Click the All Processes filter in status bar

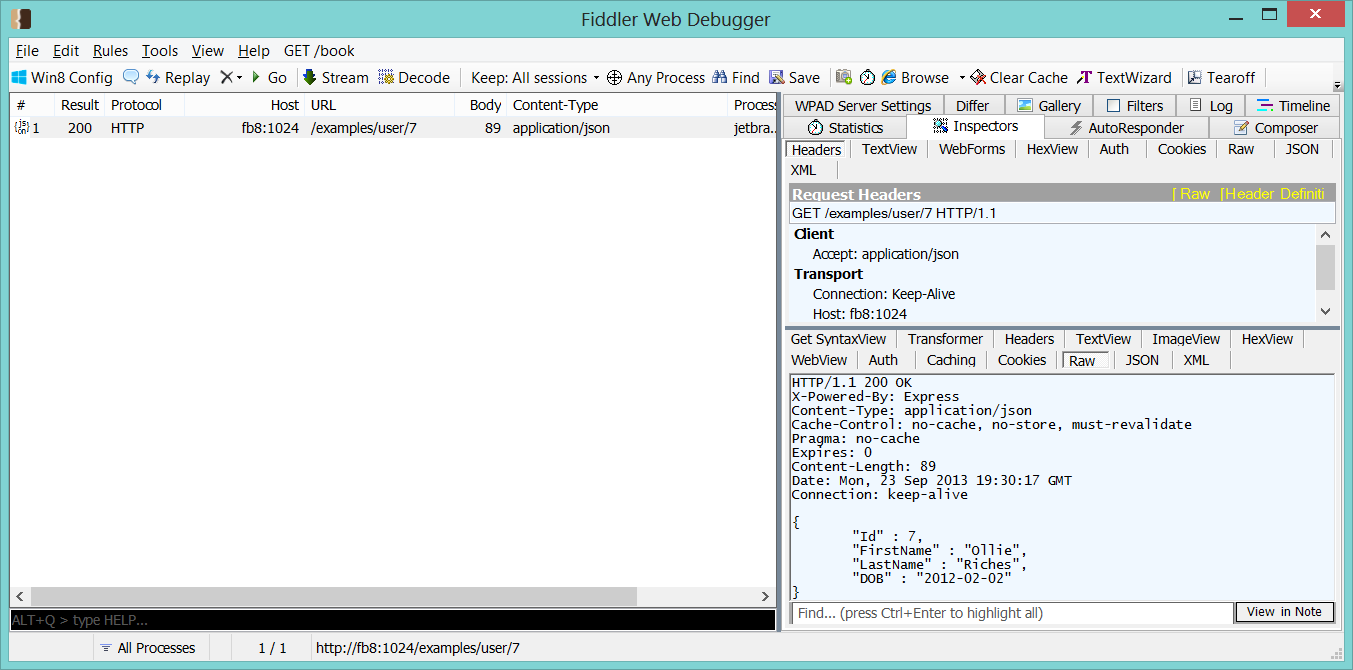(x=147, y=648)
